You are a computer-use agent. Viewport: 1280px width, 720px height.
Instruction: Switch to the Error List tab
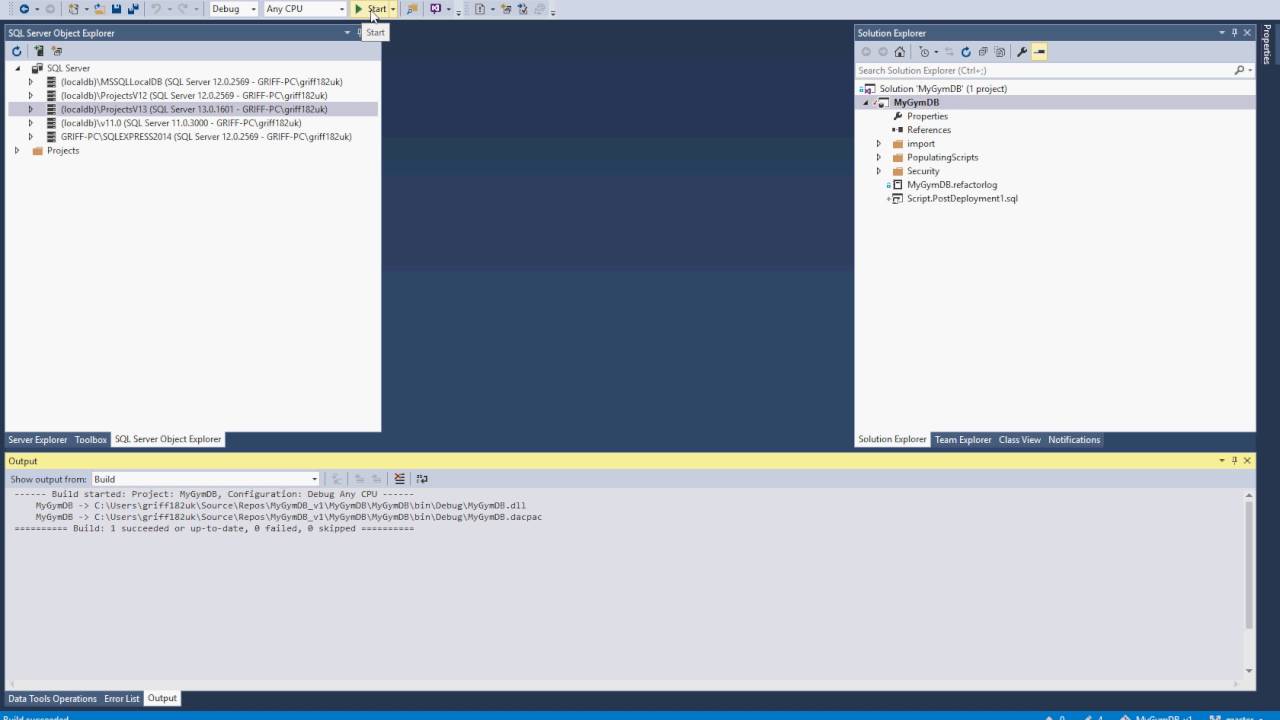pos(122,699)
